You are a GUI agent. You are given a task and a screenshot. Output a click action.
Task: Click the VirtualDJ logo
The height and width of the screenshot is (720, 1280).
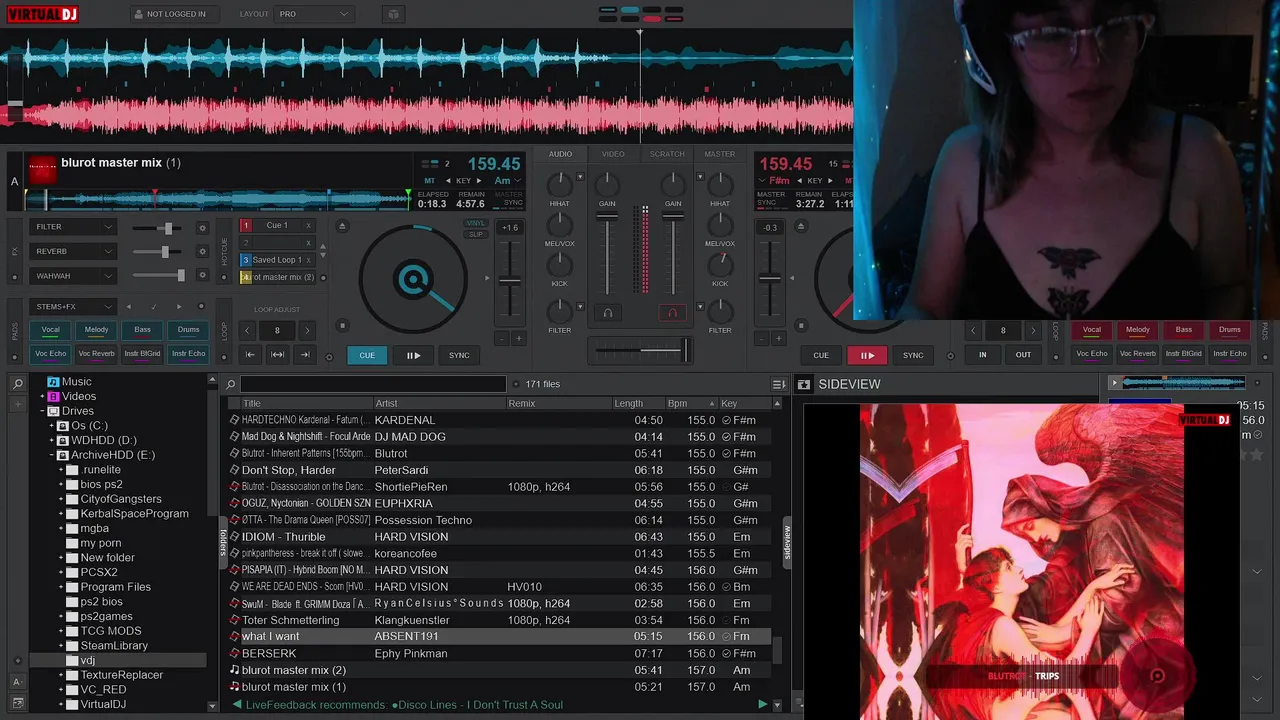point(41,14)
